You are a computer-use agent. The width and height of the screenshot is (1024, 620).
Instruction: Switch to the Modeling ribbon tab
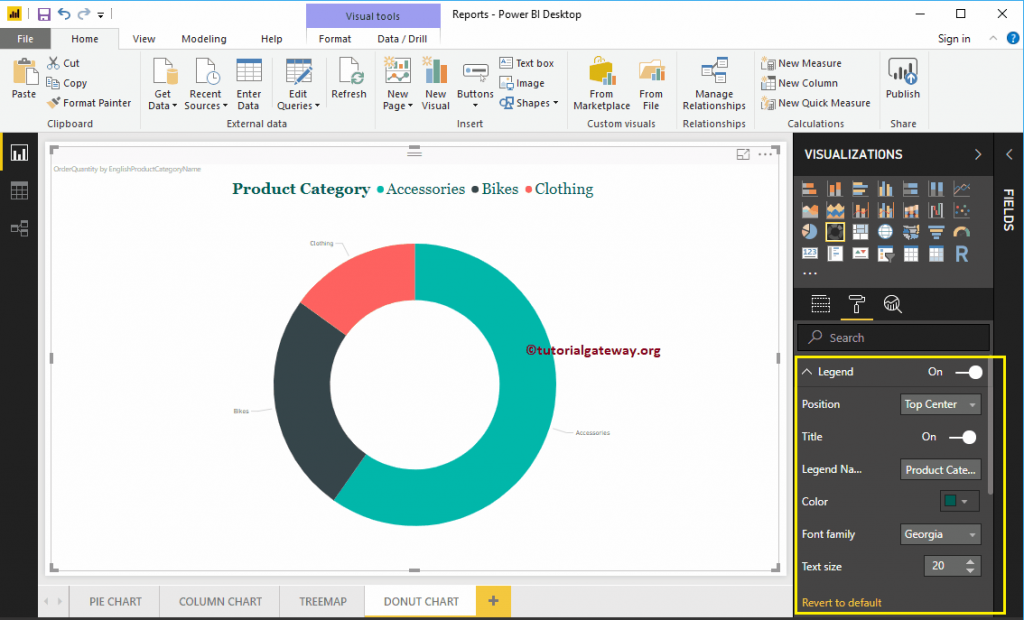(204, 39)
